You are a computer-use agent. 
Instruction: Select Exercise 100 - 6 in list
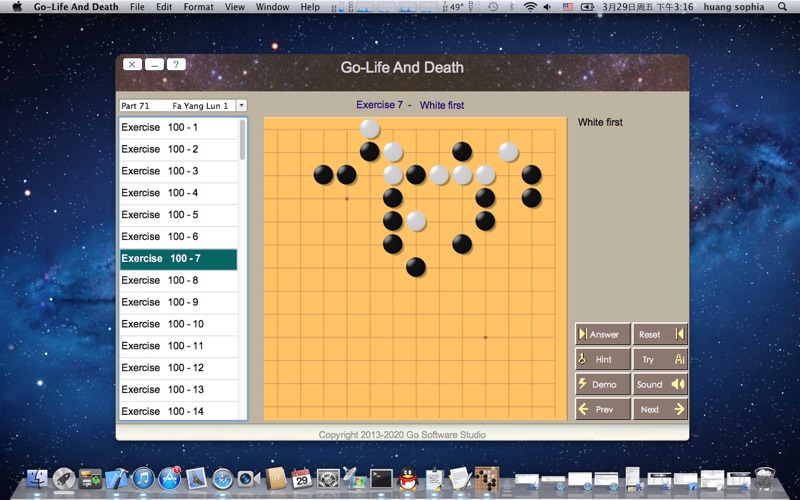coord(179,237)
